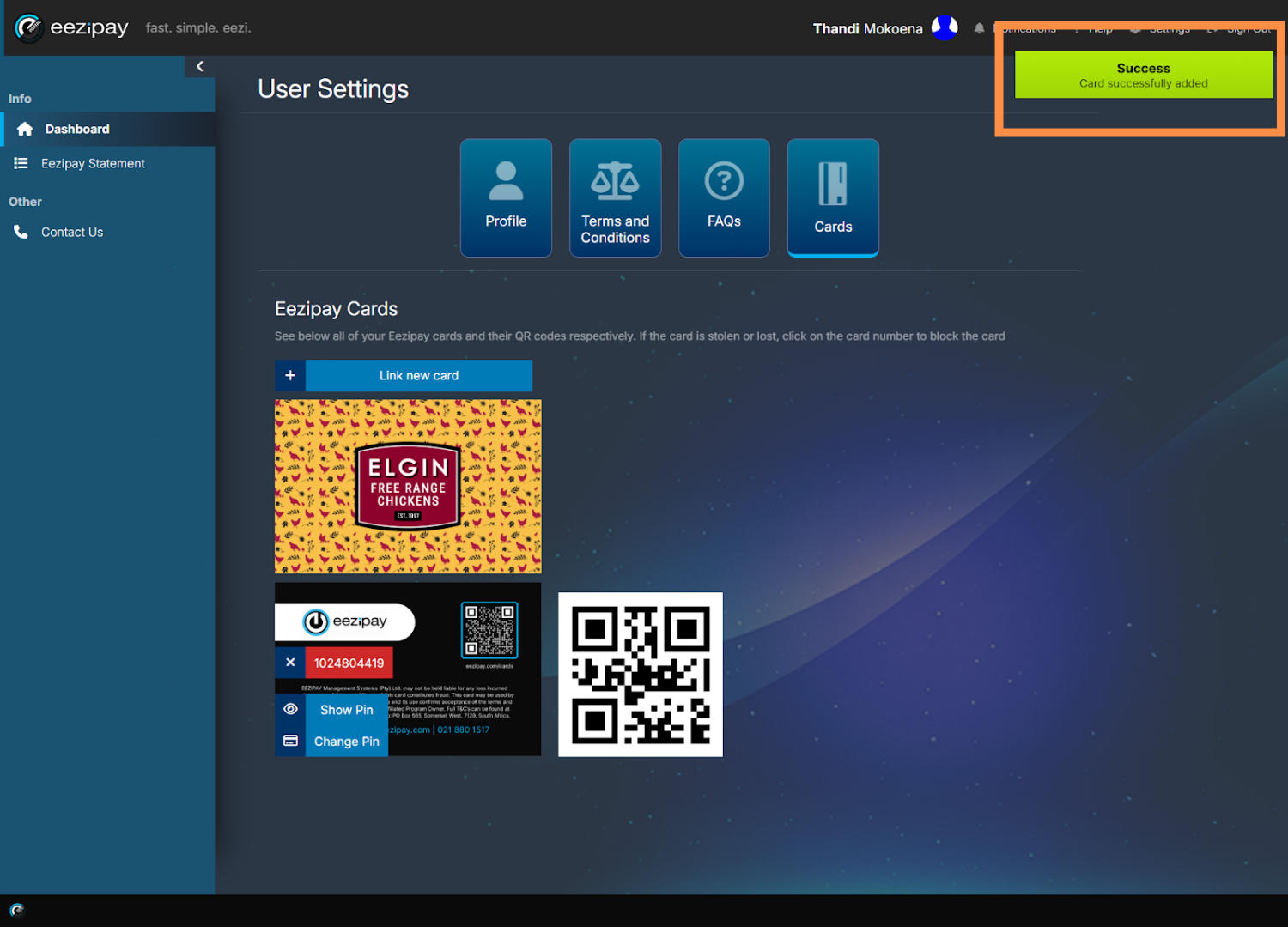This screenshot has height=927, width=1288.
Task: Click the Show Pin button
Action: click(347, 710)
